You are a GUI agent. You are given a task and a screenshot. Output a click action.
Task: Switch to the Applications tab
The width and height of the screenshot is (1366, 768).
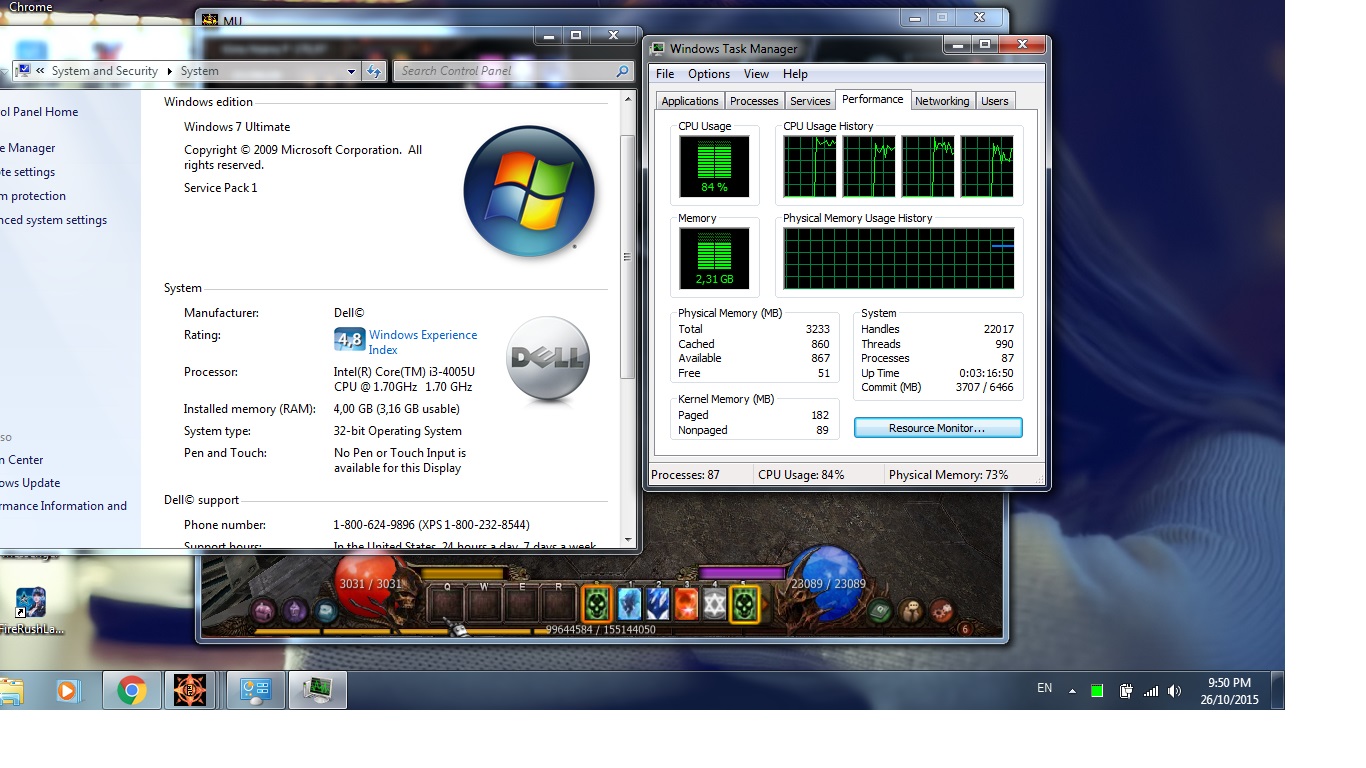[x=690, y=101]
